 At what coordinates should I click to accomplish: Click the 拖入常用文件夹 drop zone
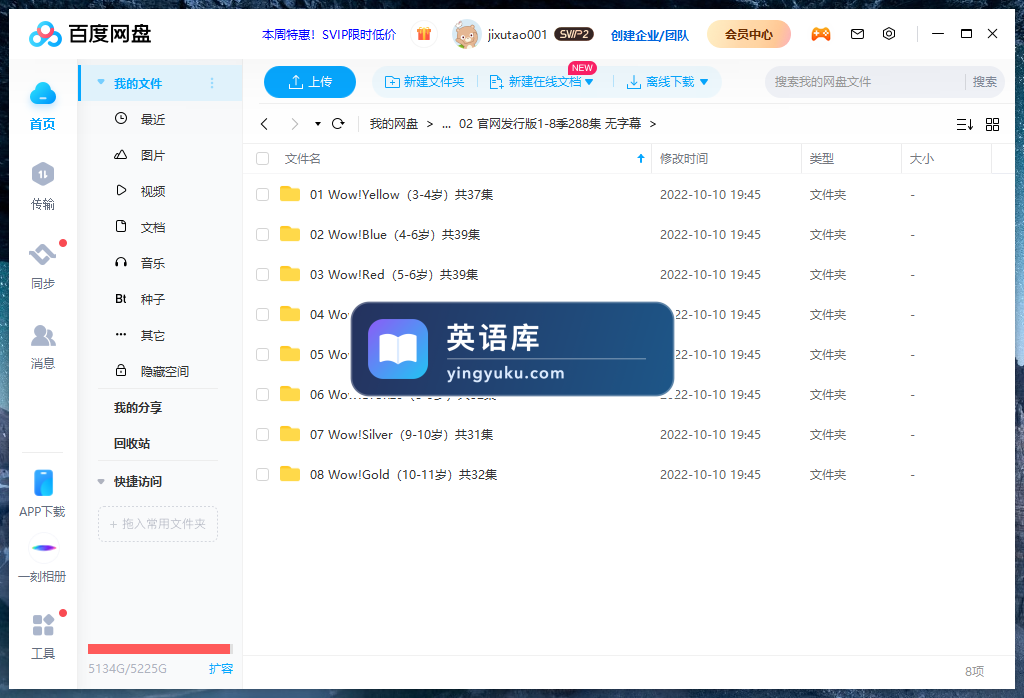pos(157,524)
